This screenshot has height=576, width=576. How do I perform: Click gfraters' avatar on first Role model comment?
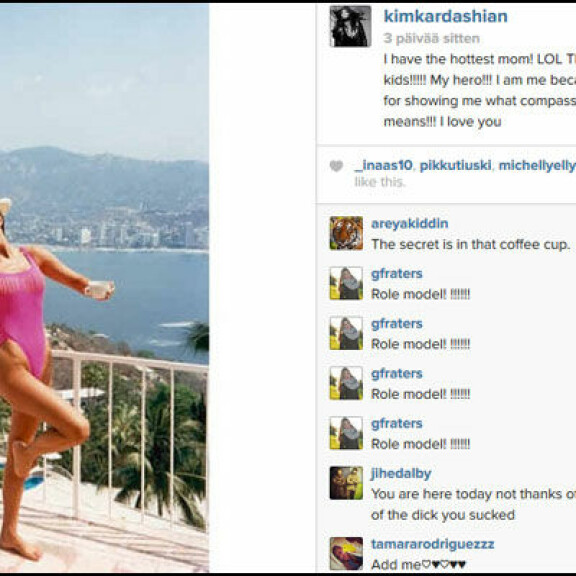(346, 283)
